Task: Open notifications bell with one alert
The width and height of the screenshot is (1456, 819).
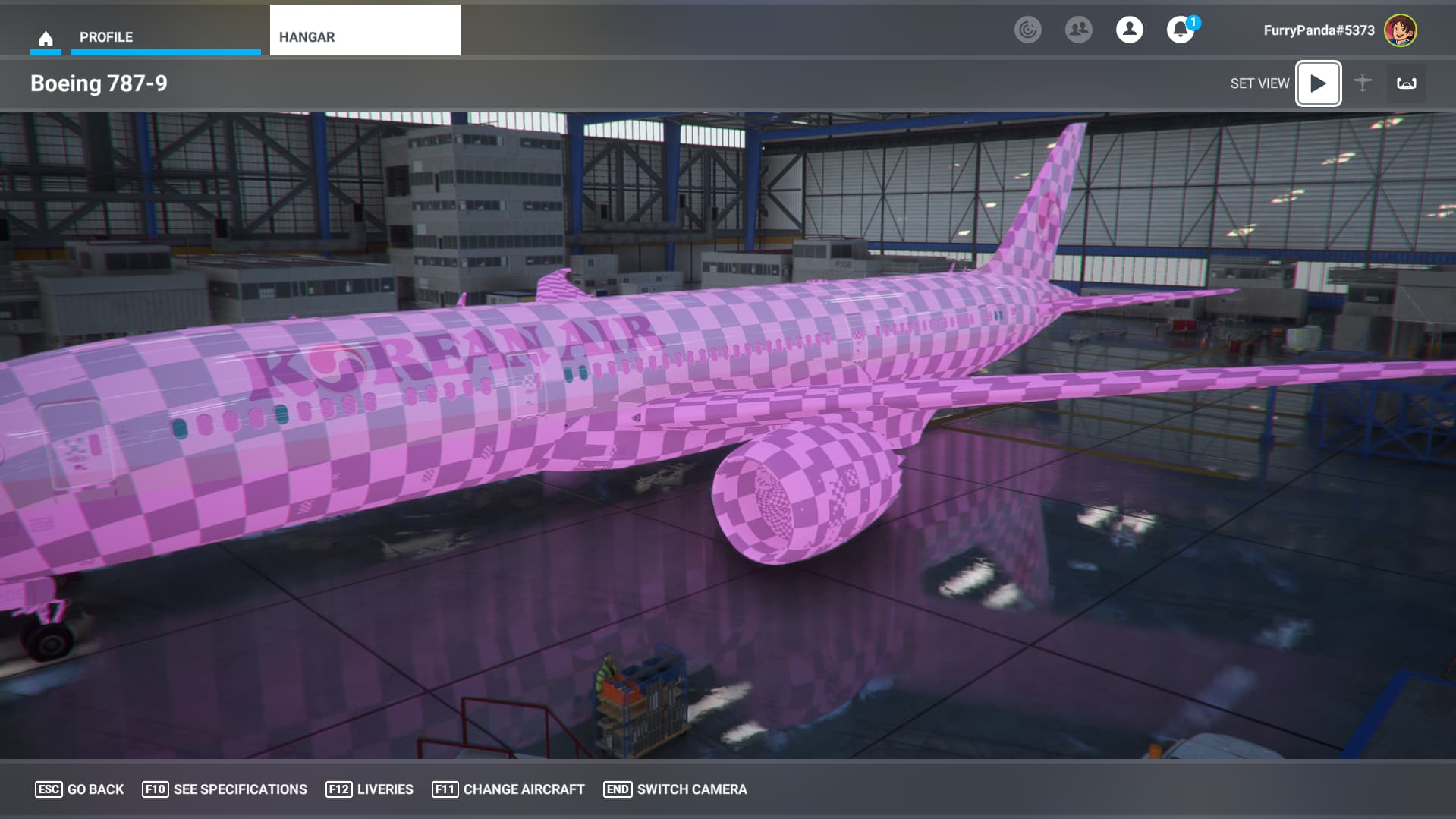Action: [x=1181, y=30]
